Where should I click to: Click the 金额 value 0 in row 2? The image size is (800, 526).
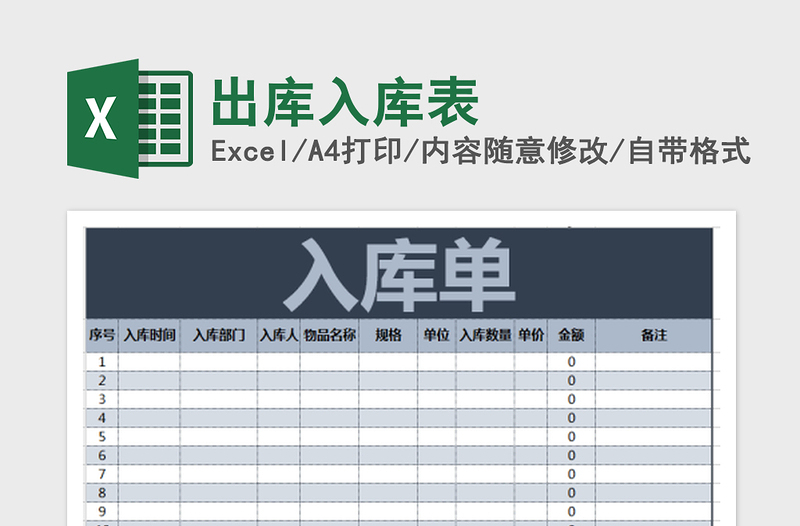click(x=571, y=381)
